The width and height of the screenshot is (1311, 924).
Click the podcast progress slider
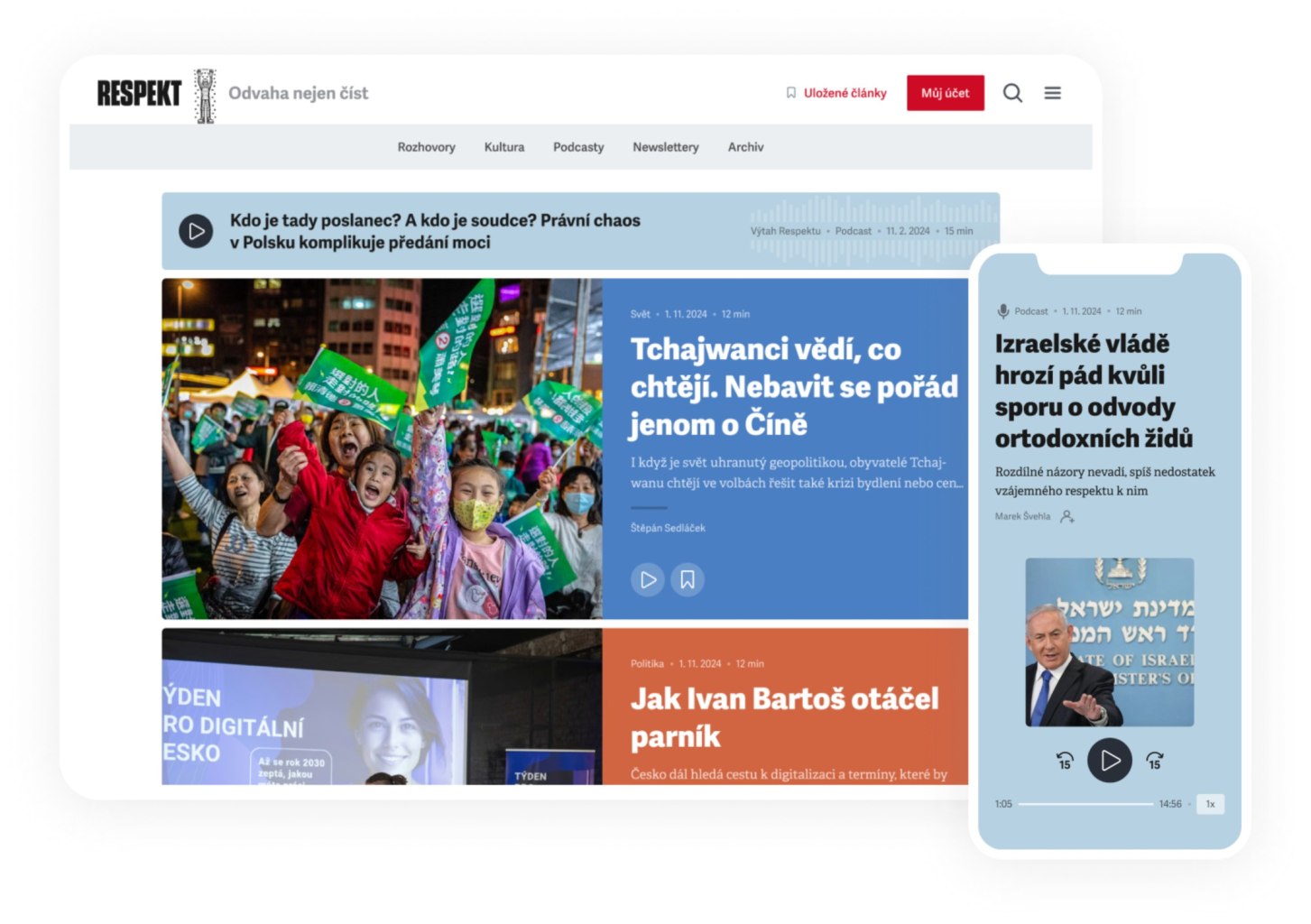[1085, 804]
